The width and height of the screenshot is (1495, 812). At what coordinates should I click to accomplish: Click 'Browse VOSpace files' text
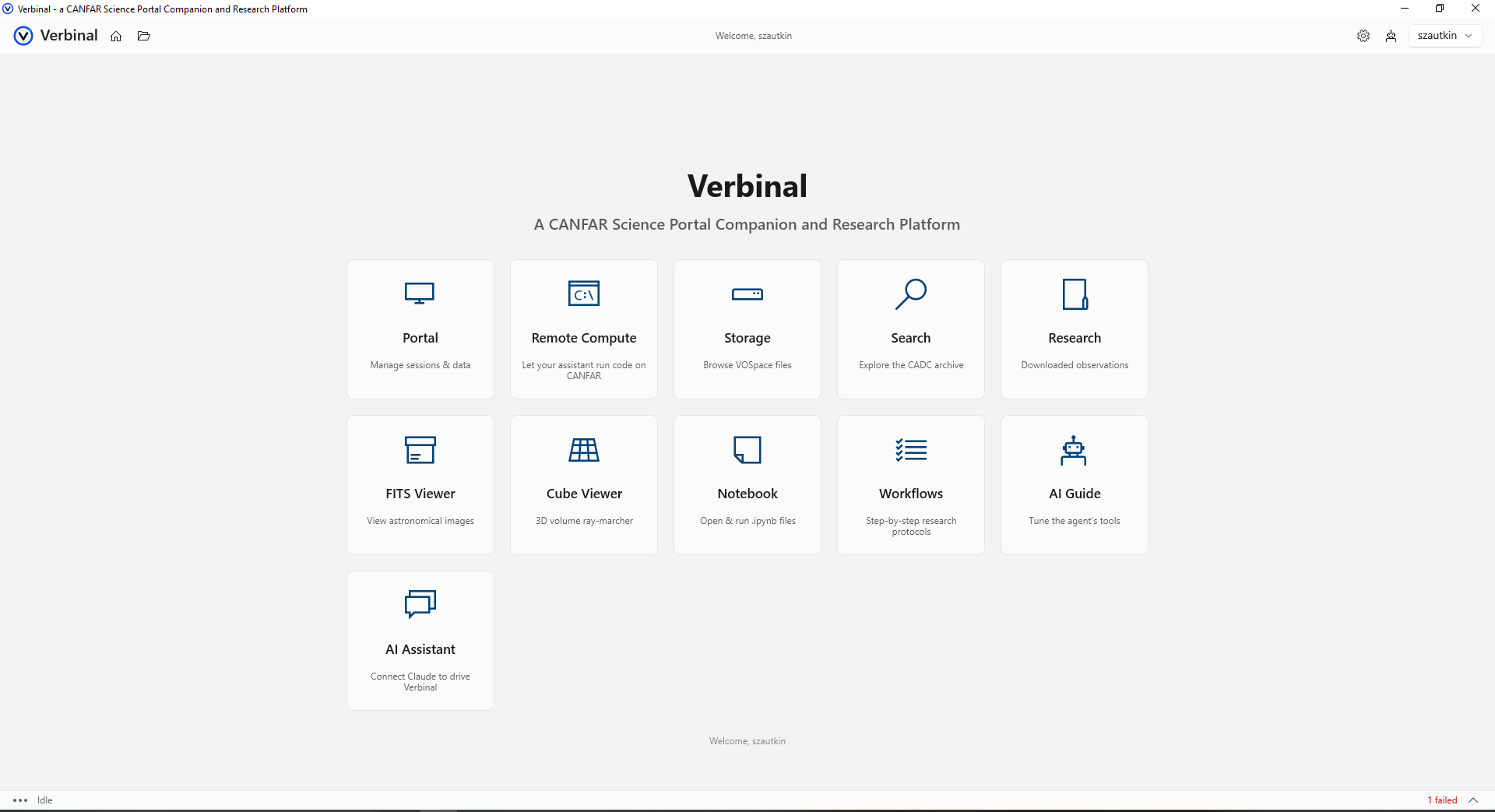click(x=747, y=365)
